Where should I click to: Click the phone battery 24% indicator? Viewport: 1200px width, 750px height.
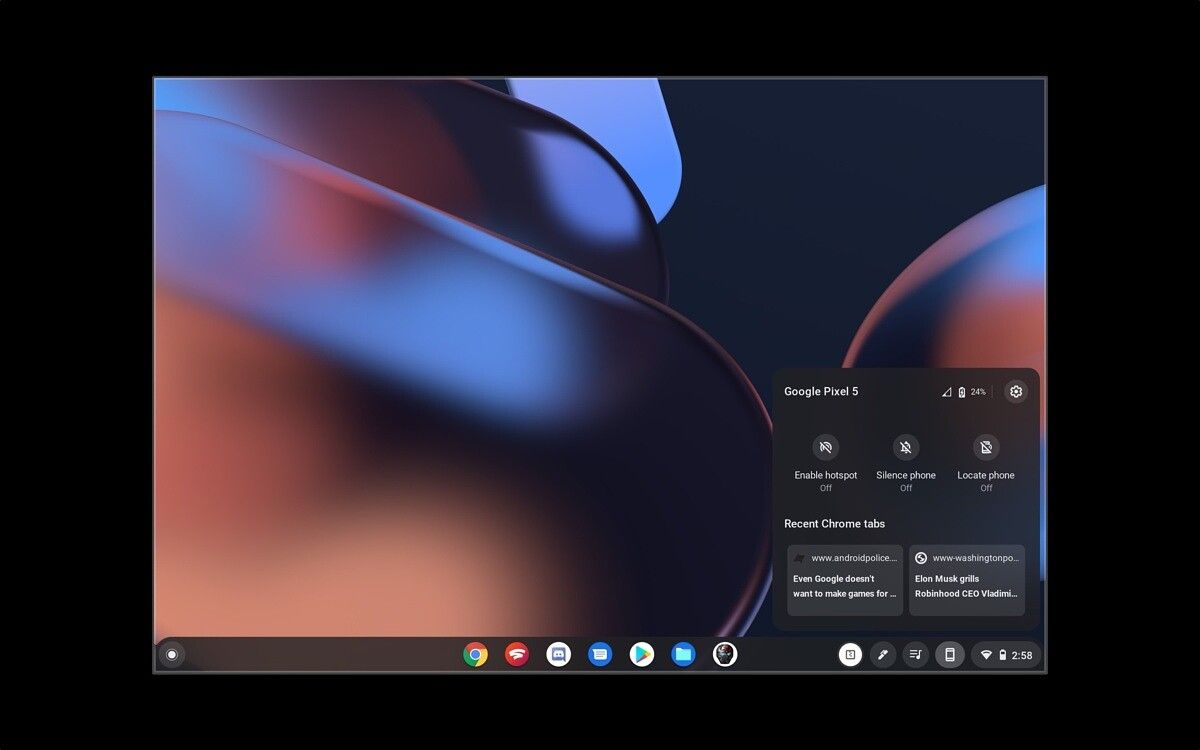click(x=972, y=392)
